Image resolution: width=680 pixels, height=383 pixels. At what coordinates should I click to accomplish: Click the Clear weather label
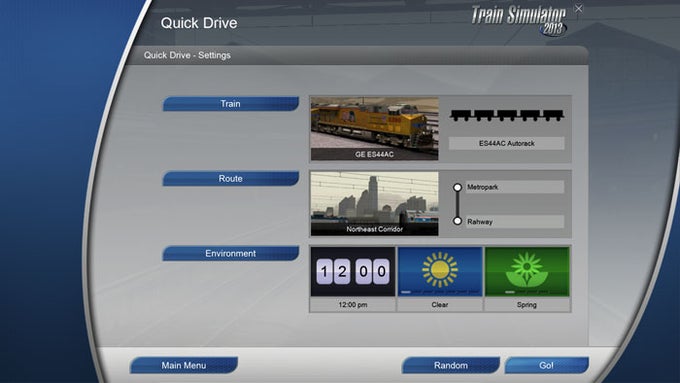click(440, 305)
